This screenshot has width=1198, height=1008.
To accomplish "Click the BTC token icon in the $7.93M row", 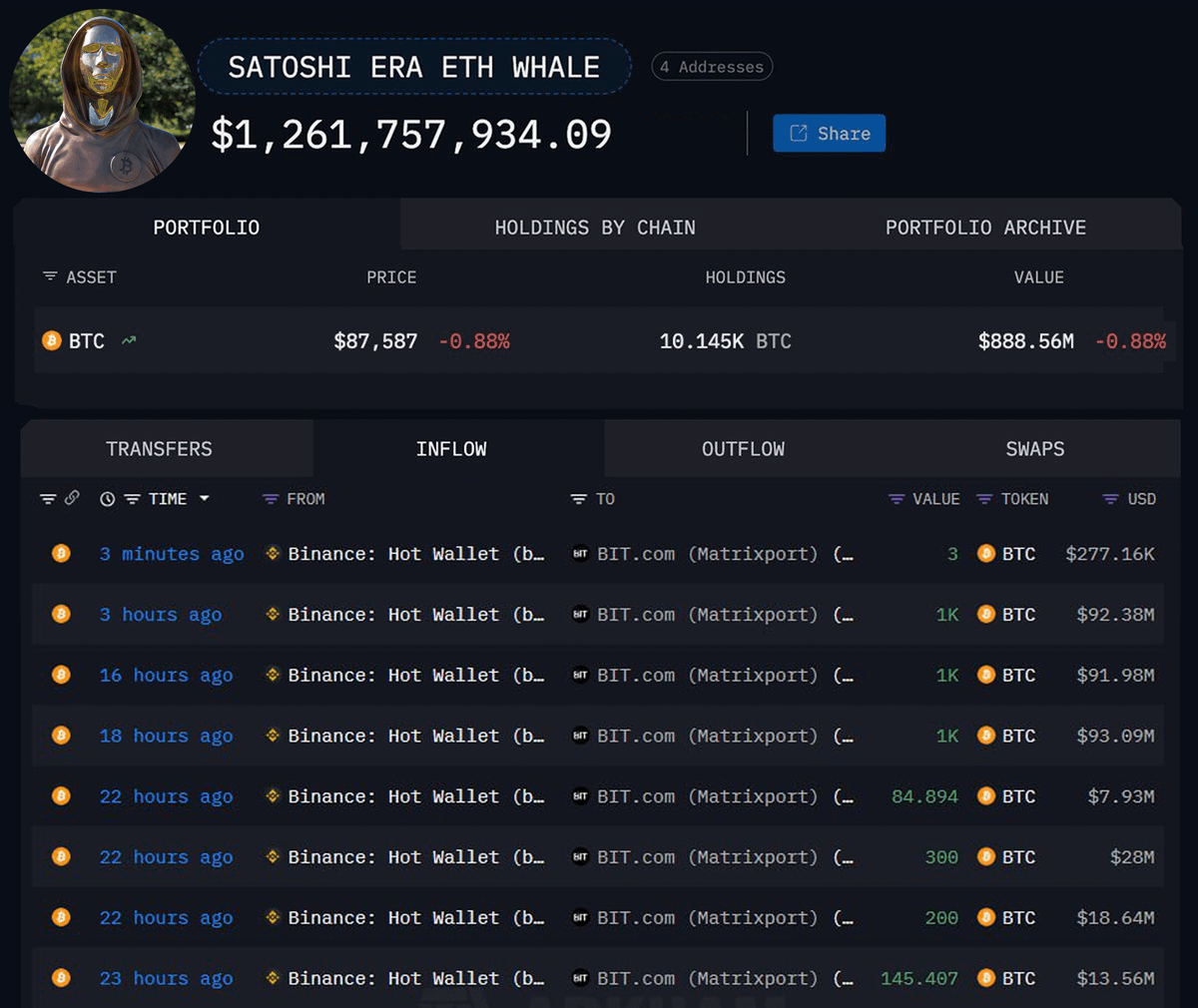I will tap(986, 795).
